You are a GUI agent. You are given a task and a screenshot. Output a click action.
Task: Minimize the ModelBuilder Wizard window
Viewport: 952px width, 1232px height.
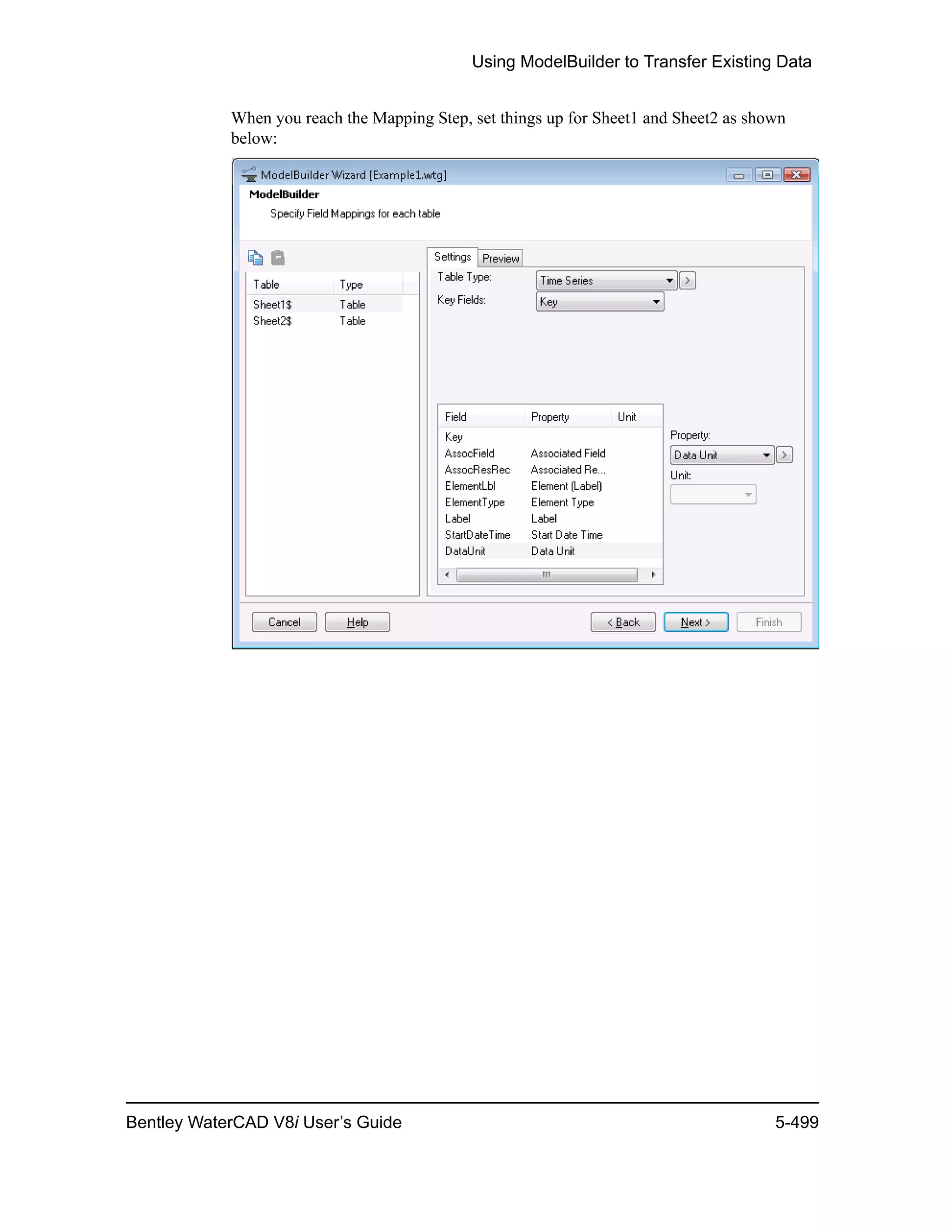tap(739, 175)
